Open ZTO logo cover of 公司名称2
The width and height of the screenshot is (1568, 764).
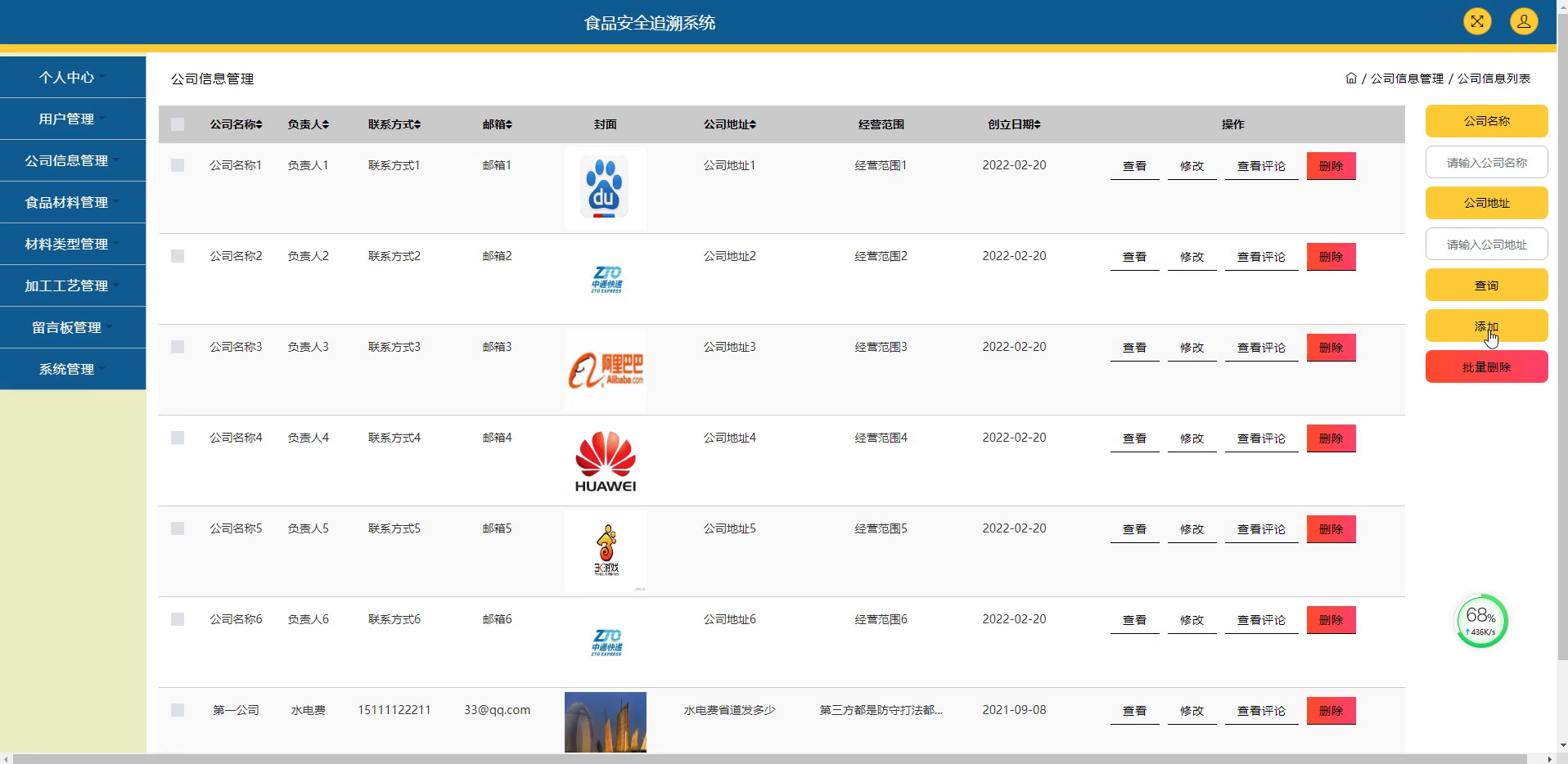click(606, 279)
